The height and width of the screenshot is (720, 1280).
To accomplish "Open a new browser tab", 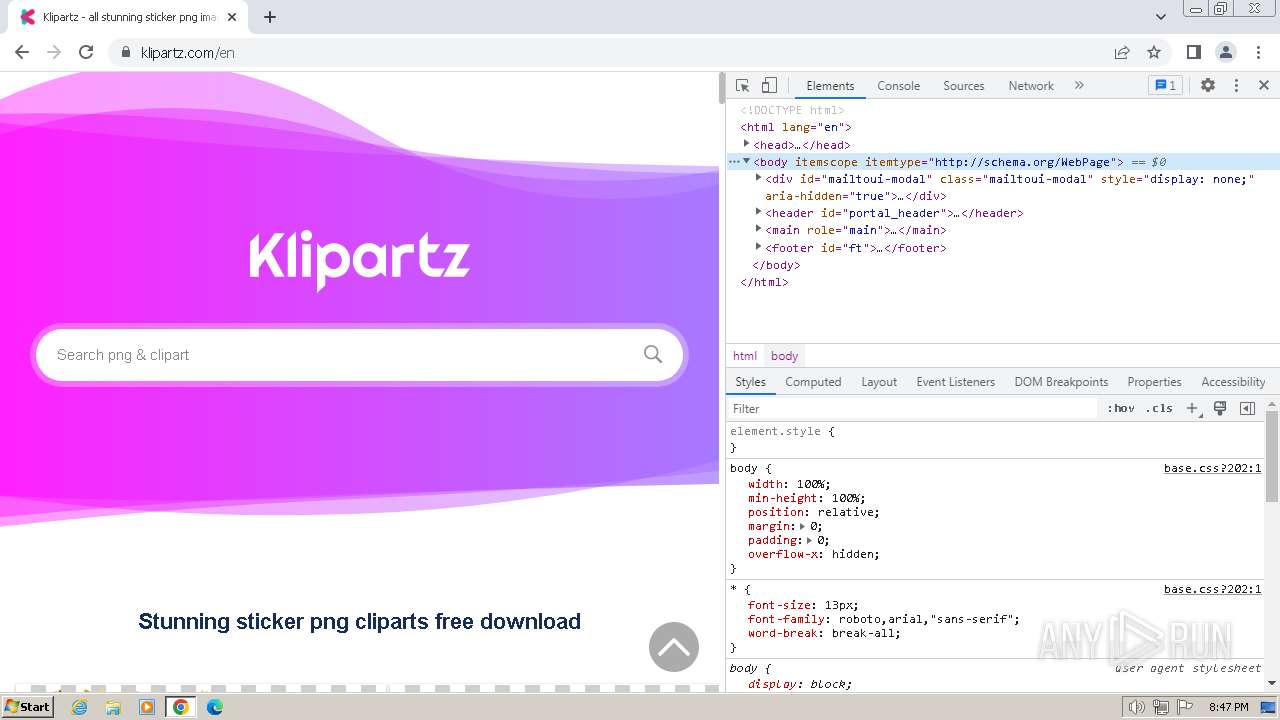I will (270, 17).
